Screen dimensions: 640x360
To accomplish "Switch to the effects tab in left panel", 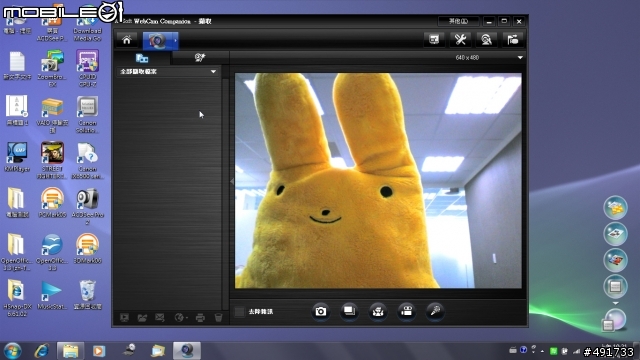I will click(200, 58).
